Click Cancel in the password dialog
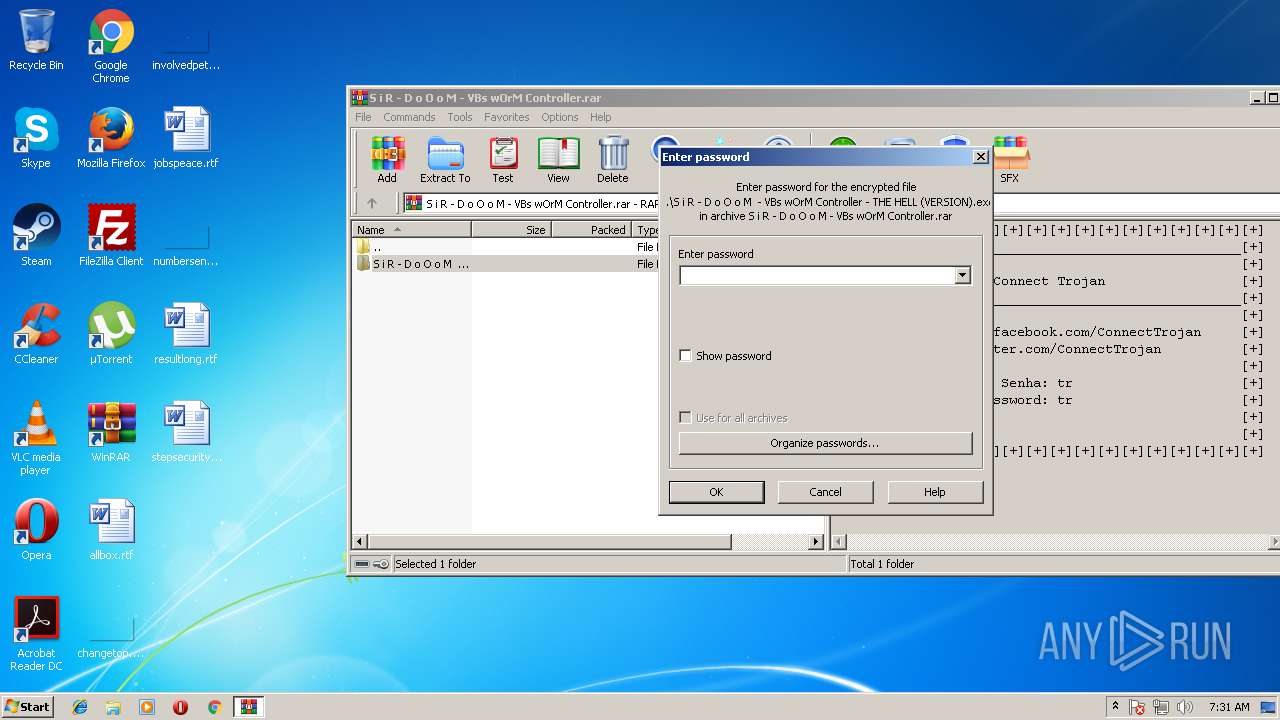Image resolution: width=1280 pixels, height=720 pixels. click(825, 492)
